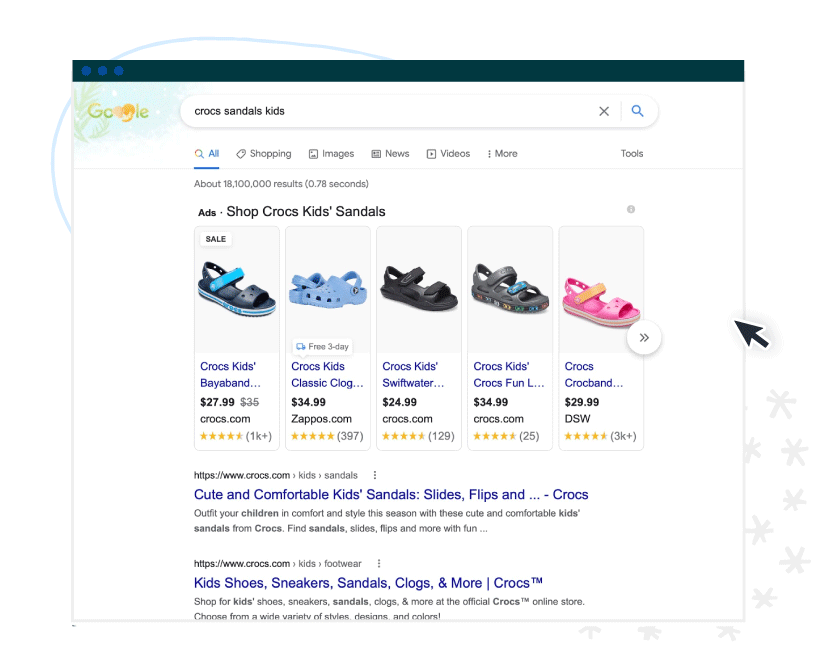Click the blue magnifier search icon

[x=637, y=111]
